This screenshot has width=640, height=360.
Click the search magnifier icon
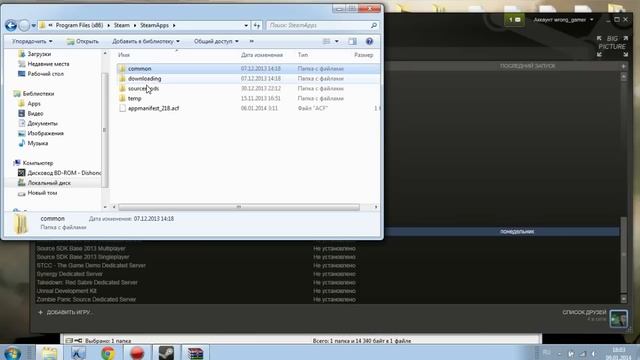click(374, 25)
